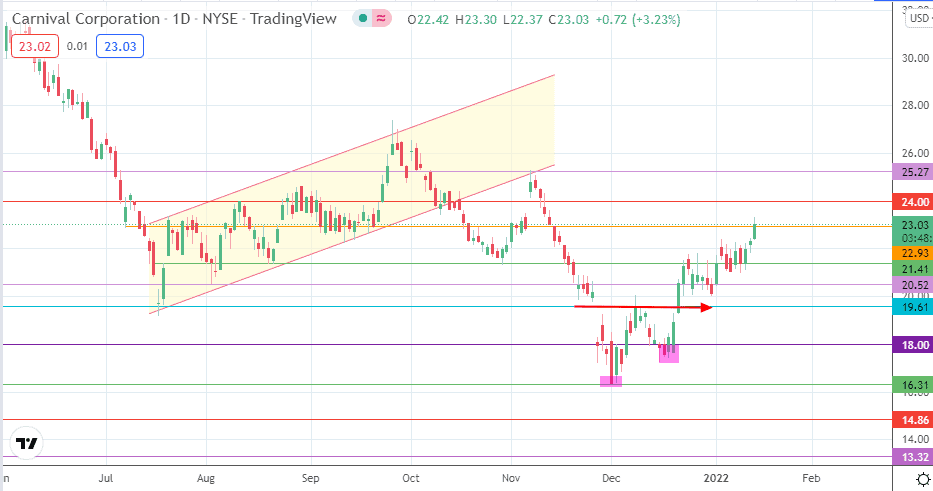Click the 25.27 purple price label
Viewport: 933px width, 491px height.
(913, 172)
